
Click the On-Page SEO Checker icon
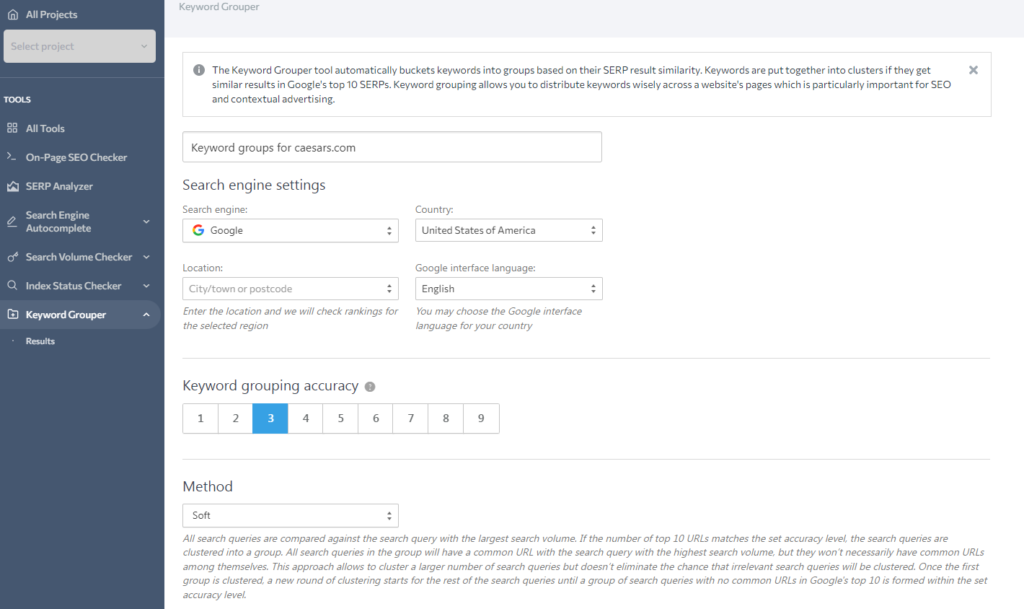point(12,157)
